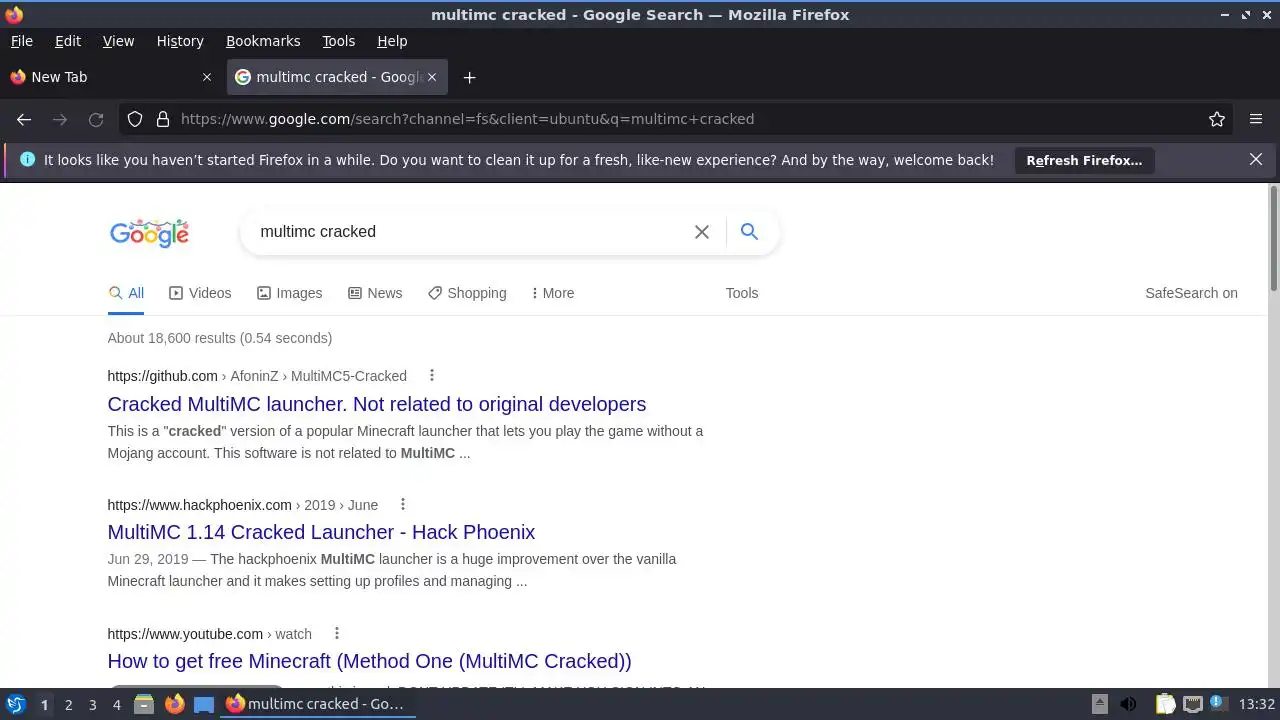Open the desktop start menu icon

[x=16, y=704]
